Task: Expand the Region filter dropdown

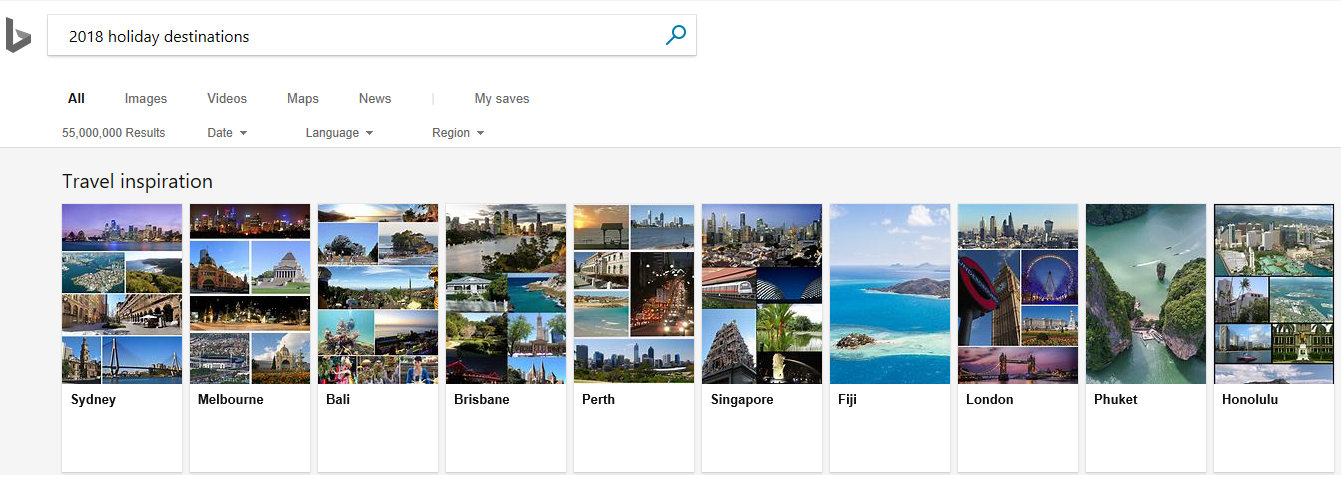Action: click(x=458, y=133)
